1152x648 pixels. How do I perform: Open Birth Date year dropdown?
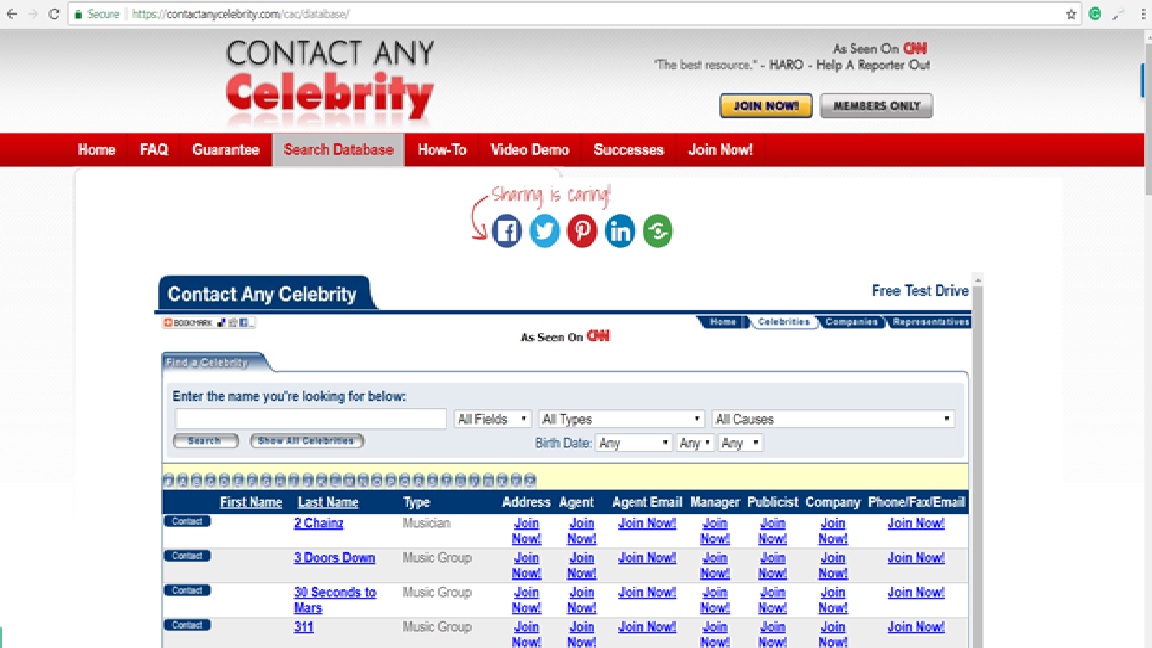point(741,443)
